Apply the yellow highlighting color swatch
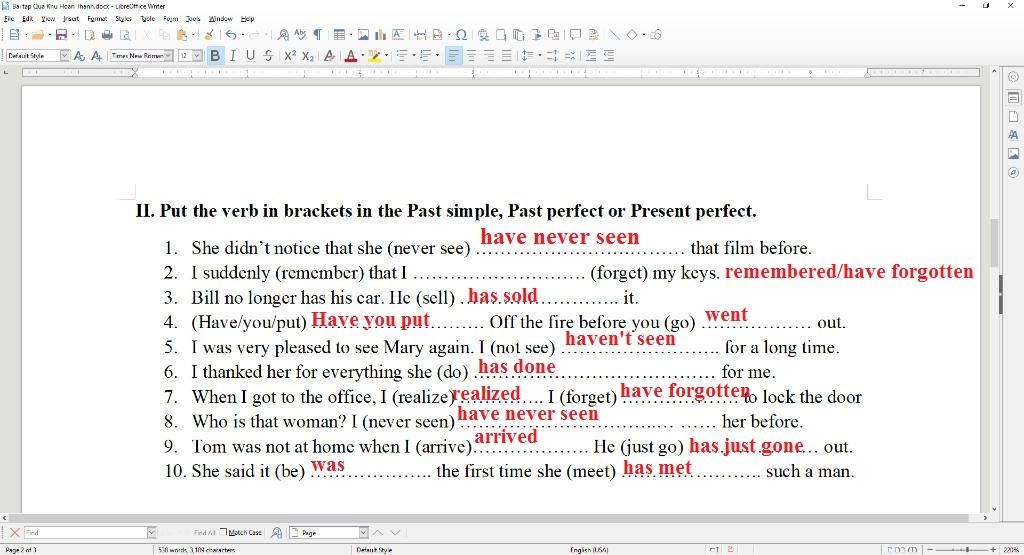The image size is (1024, 555). tap(374, 56)
